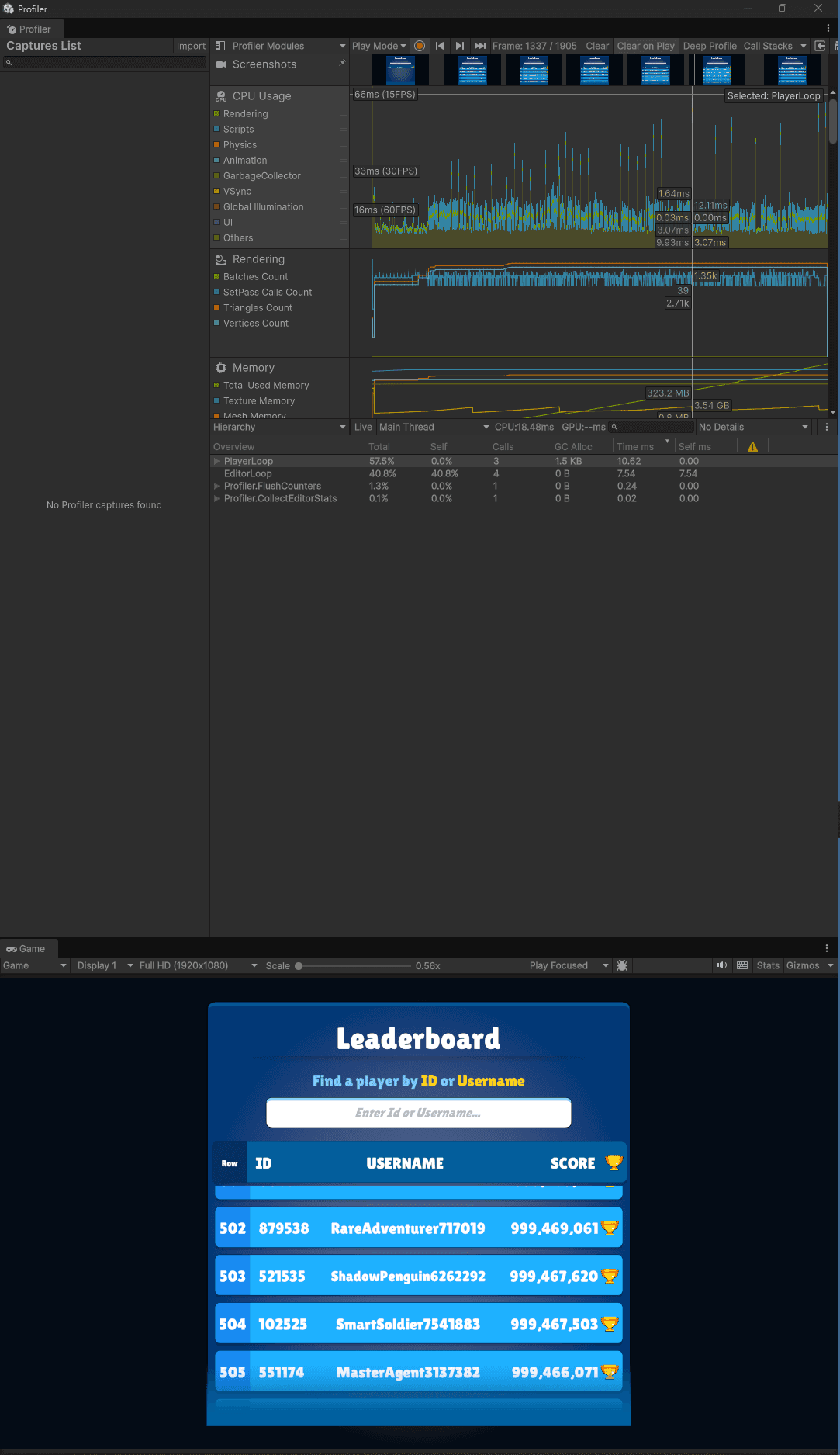Viewport: 840px width, 1455px height.
Task: Expand the Profiler.FlushCounters row
Action: point(217,486)
